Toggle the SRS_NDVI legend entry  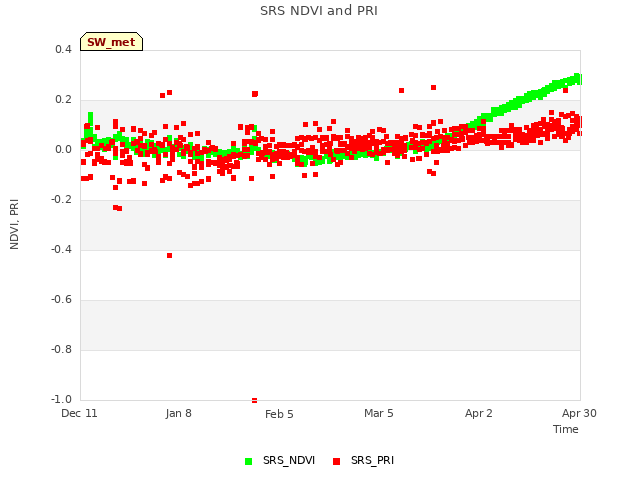[280, 460]
